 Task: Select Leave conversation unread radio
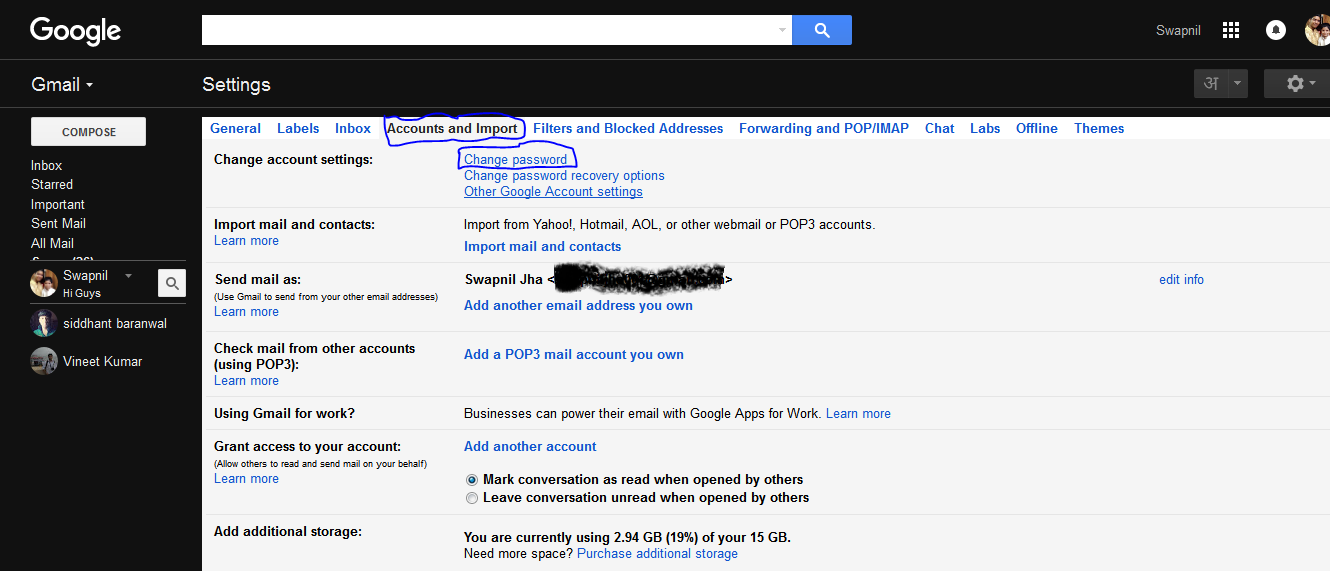click(x=472, y=498)
